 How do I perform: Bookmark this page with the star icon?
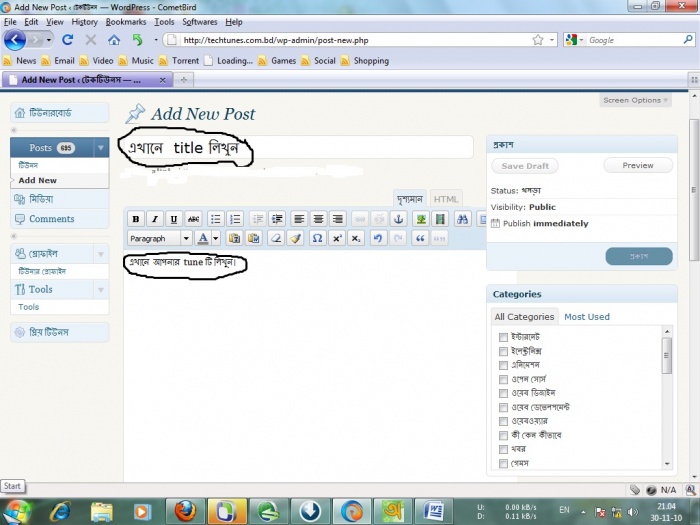[x=538, y=40]
